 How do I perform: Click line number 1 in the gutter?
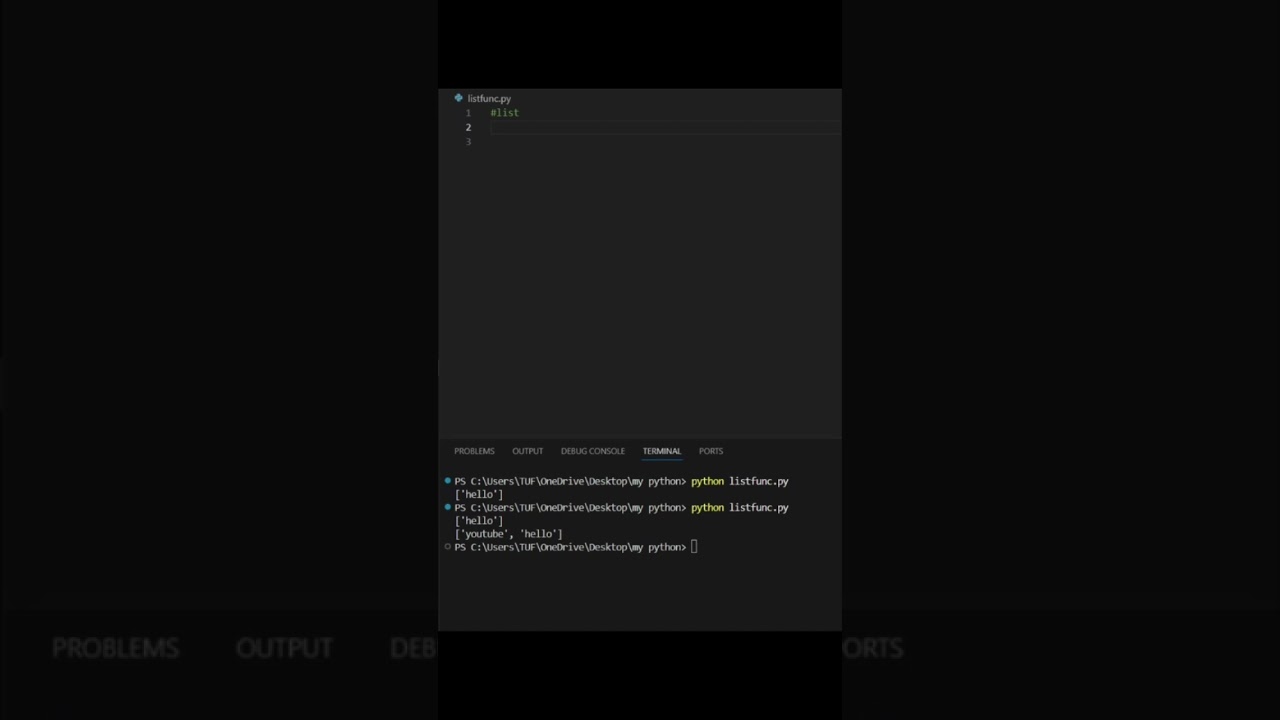[468, 113]
